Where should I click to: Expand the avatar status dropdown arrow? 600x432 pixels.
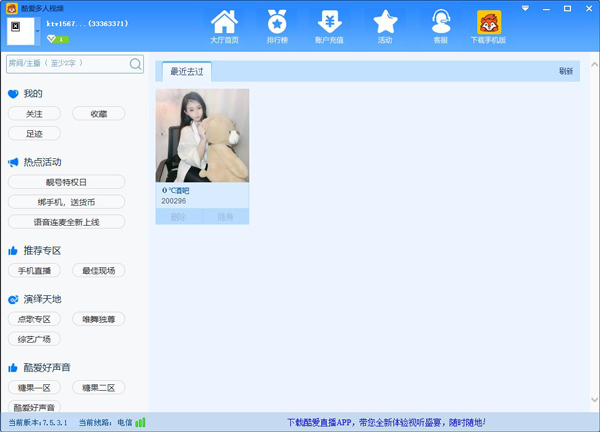[38, 31]
